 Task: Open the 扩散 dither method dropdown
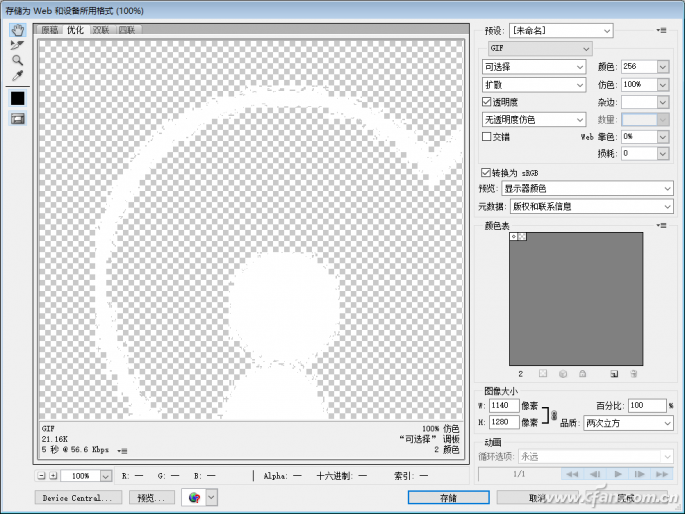533,85
